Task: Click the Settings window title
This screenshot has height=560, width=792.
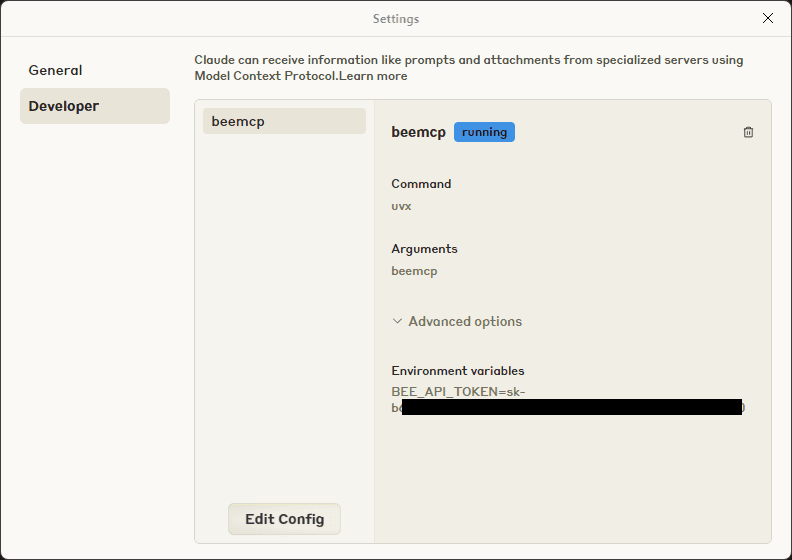Action: pyautogui.click(x=396, y=19)
